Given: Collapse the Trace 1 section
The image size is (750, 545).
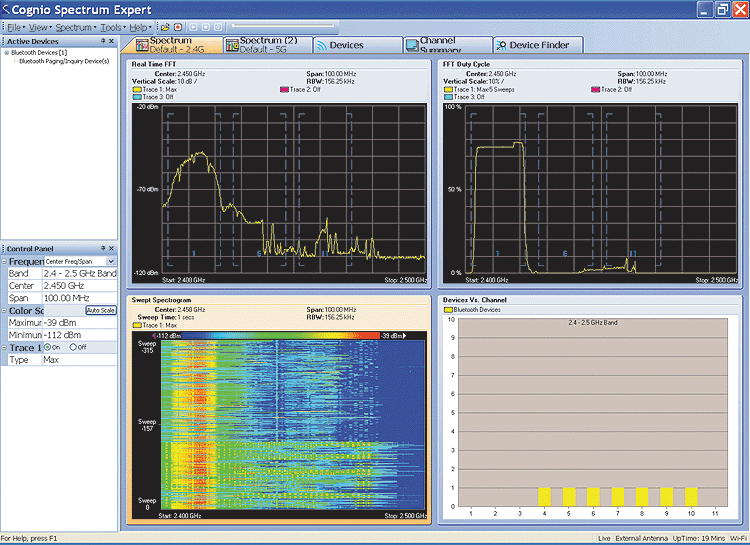Looking at the screenshot, I should point(4,348).
